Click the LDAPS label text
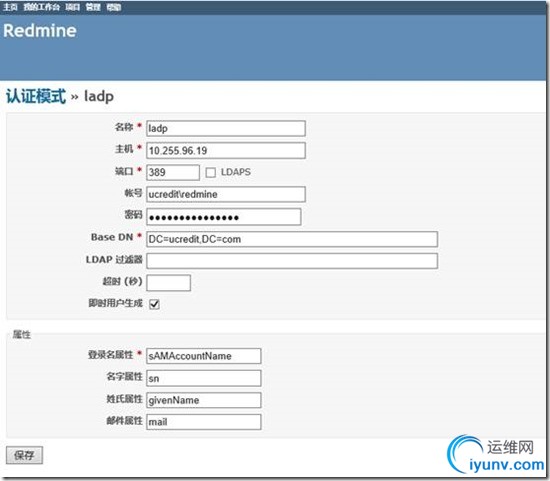The image size is (550, 481). tap(236, 172)
